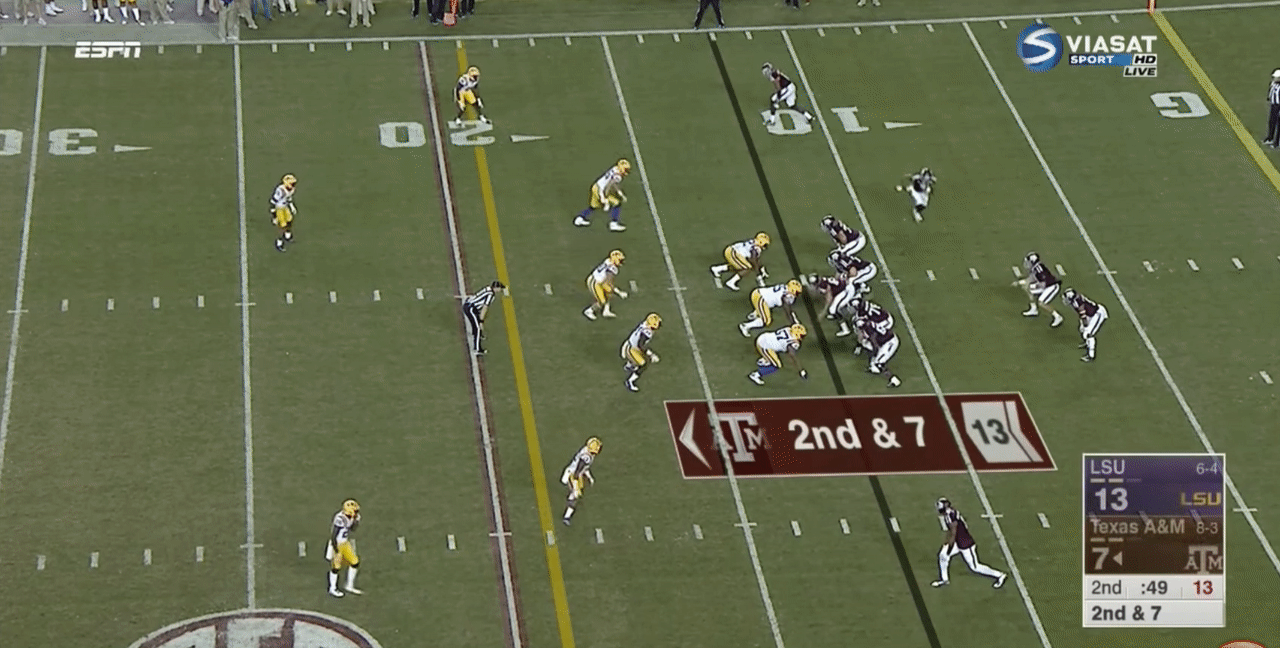The width and height of the screenshot is (1280, 648).
Task: Click the 2nd quarter indicator in the scoreboard
Action: (x=1106, y=587)
